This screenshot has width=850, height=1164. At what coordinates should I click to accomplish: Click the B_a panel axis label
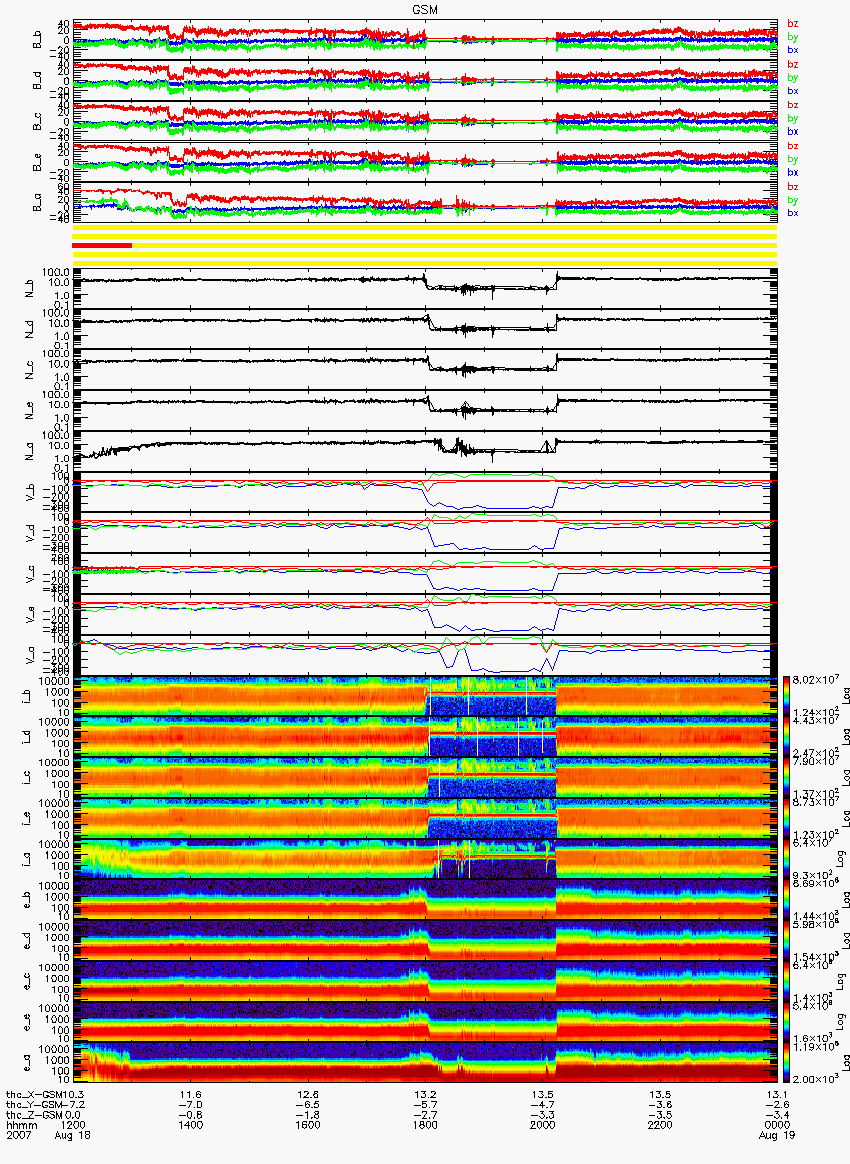[x=37, y=203]
